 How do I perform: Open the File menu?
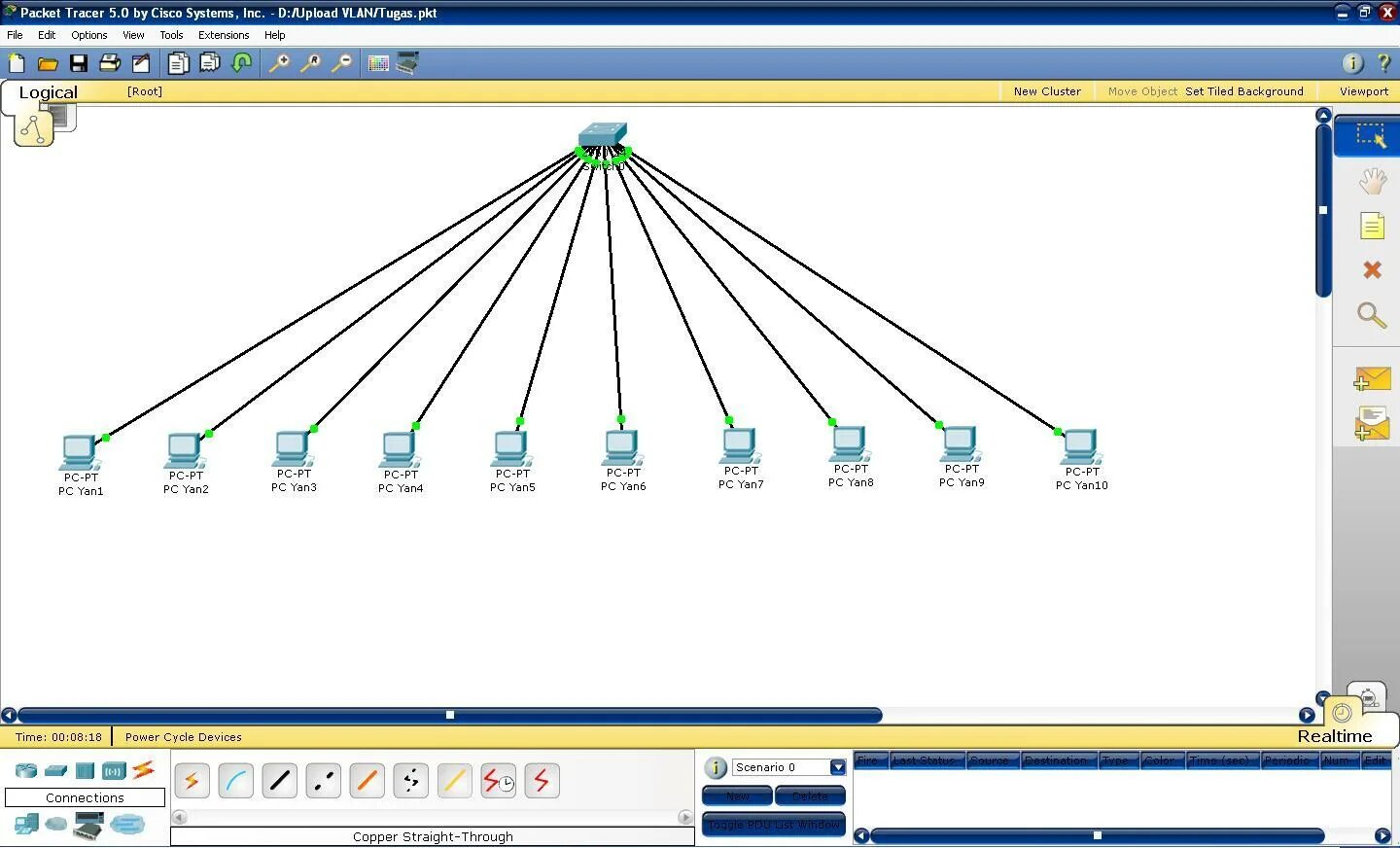(15, 35)
